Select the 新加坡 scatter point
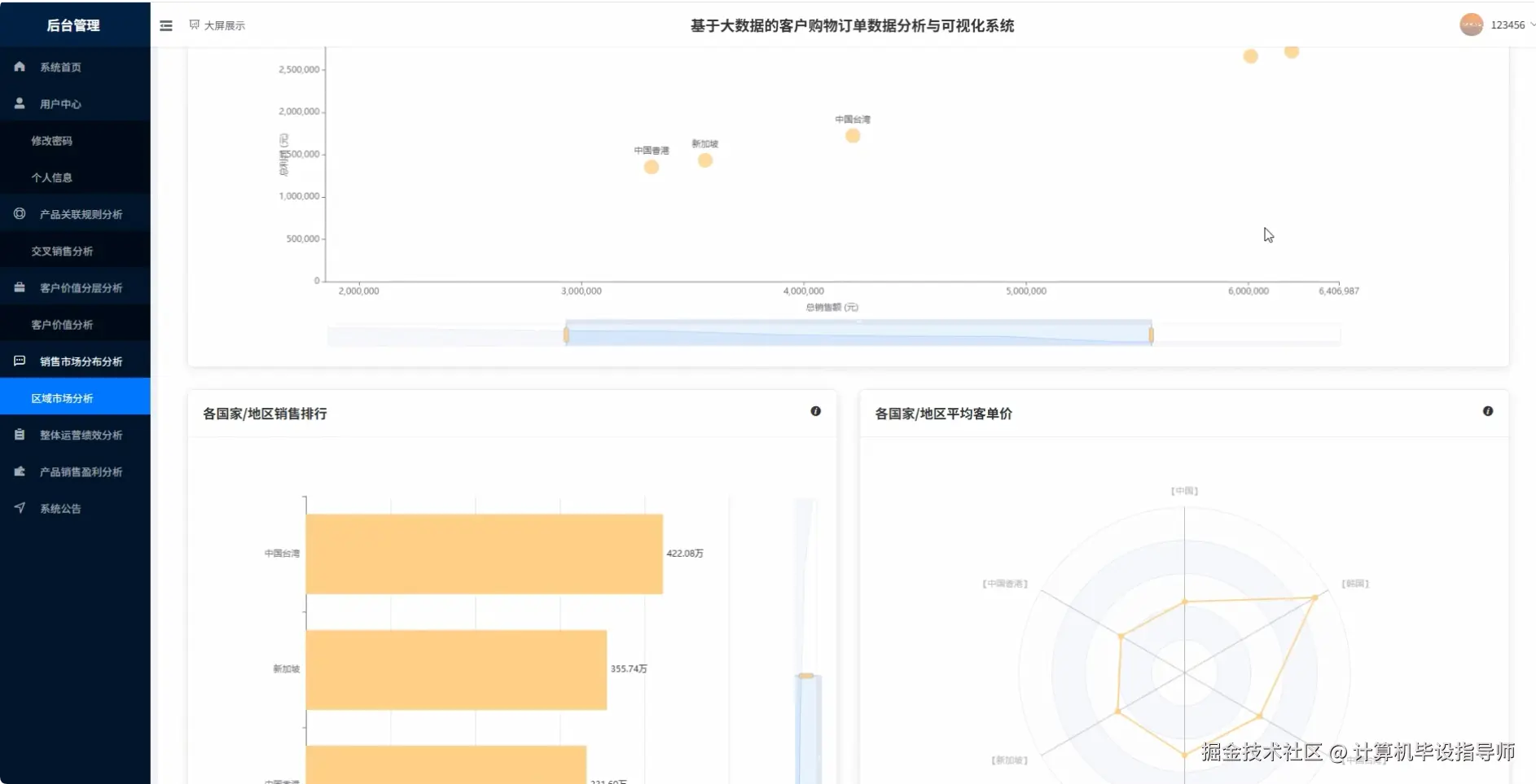This screenshot has width=1536, height=784. [705, 160]
